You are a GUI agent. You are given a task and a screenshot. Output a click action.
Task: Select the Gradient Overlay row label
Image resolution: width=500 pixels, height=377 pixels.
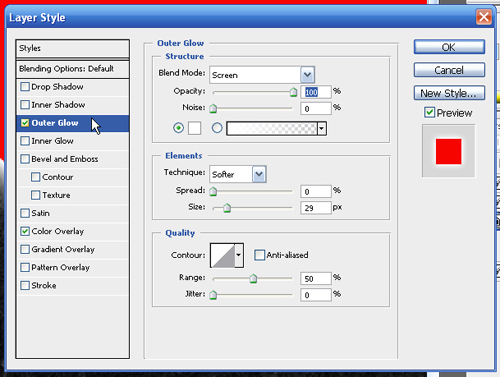coord(63,249)
